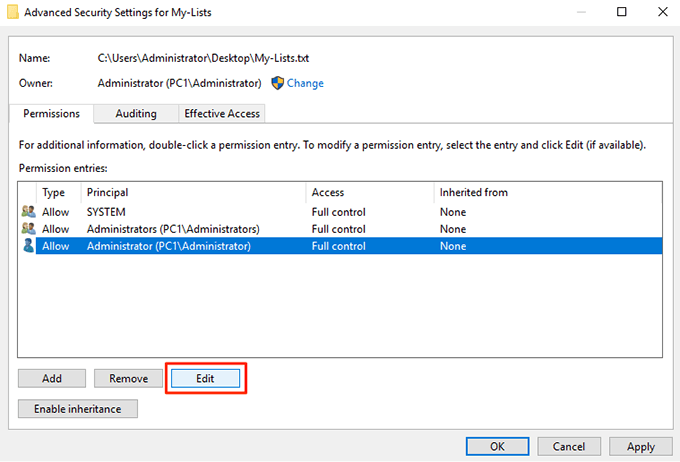
Task: Switch to the Auditing tab
Action: (135, 114)
